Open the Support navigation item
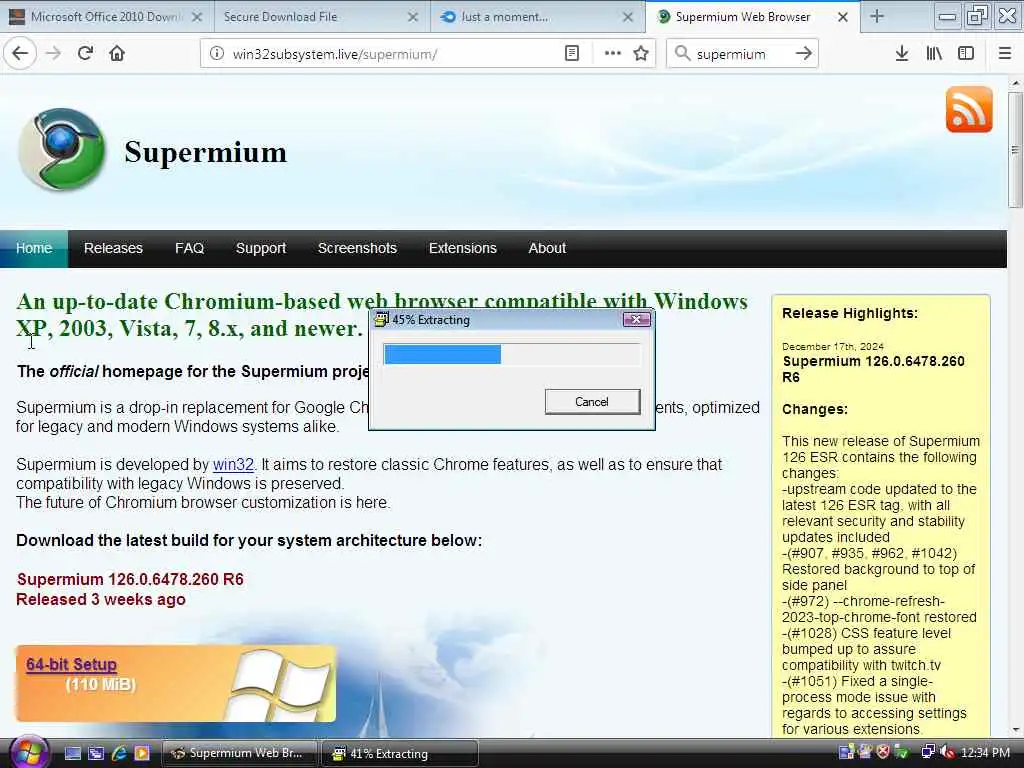1024x768 pixels. (x=261, y=248)
